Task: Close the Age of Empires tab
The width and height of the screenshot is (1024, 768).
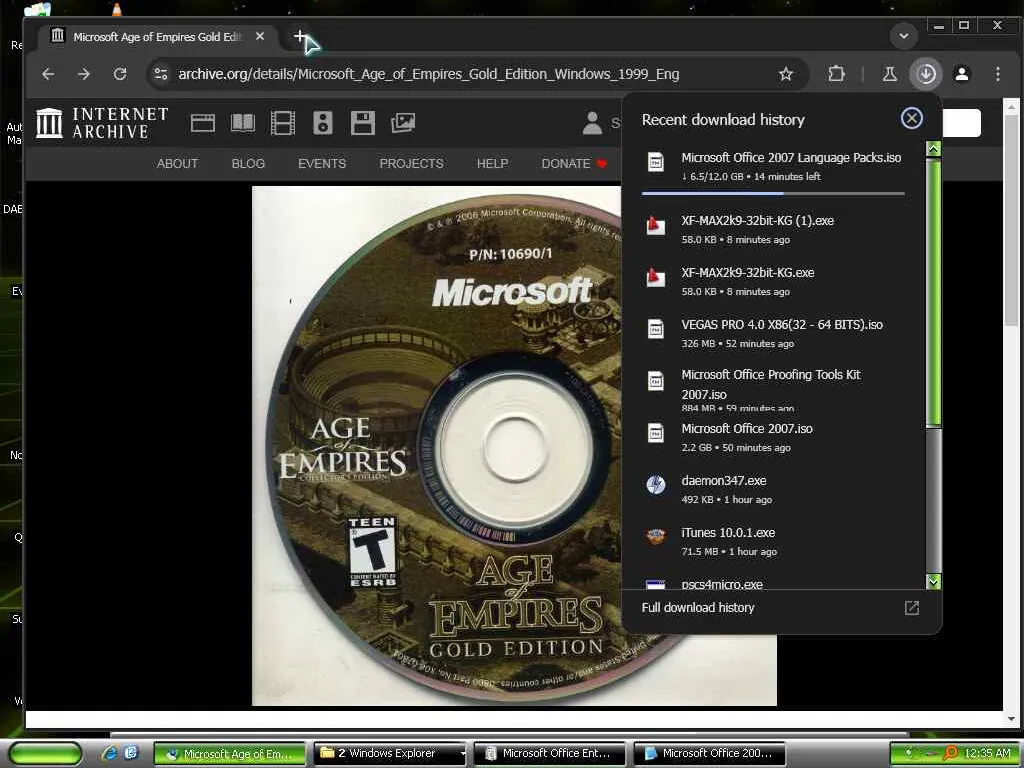Action: pyautogui.click(x=260, y=37)
